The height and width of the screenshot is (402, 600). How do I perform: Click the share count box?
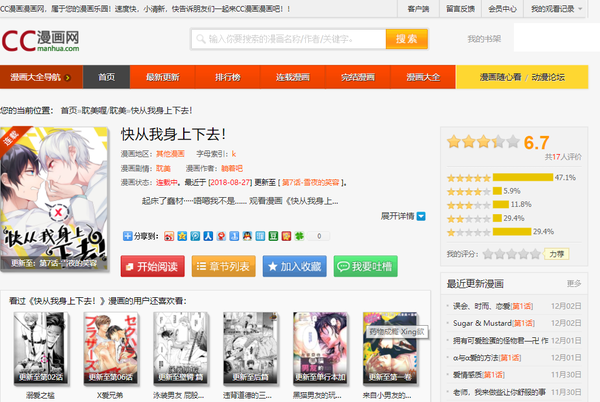319,236
